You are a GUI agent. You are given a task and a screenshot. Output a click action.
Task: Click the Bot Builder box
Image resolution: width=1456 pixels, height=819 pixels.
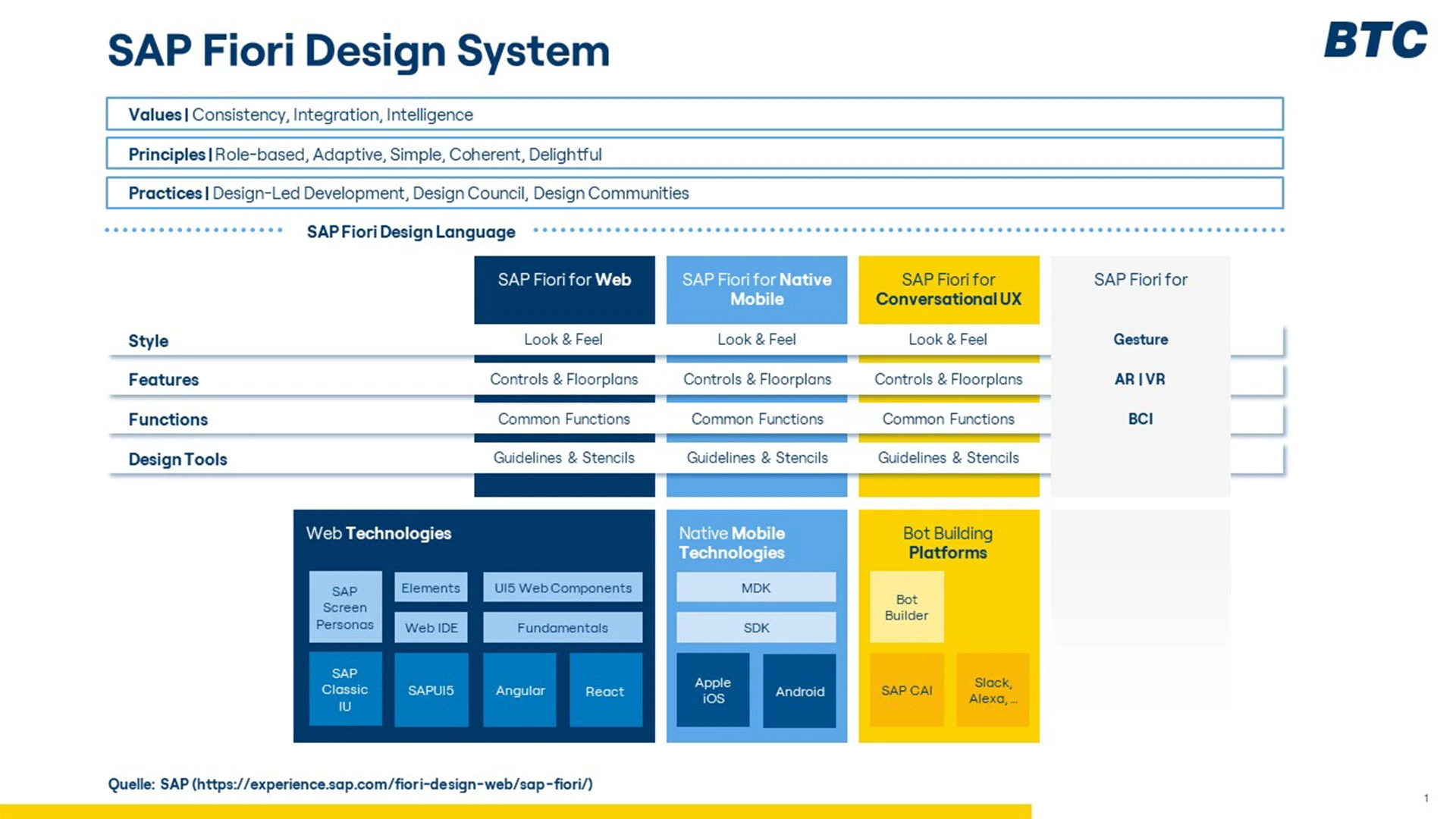coord(907,607)
